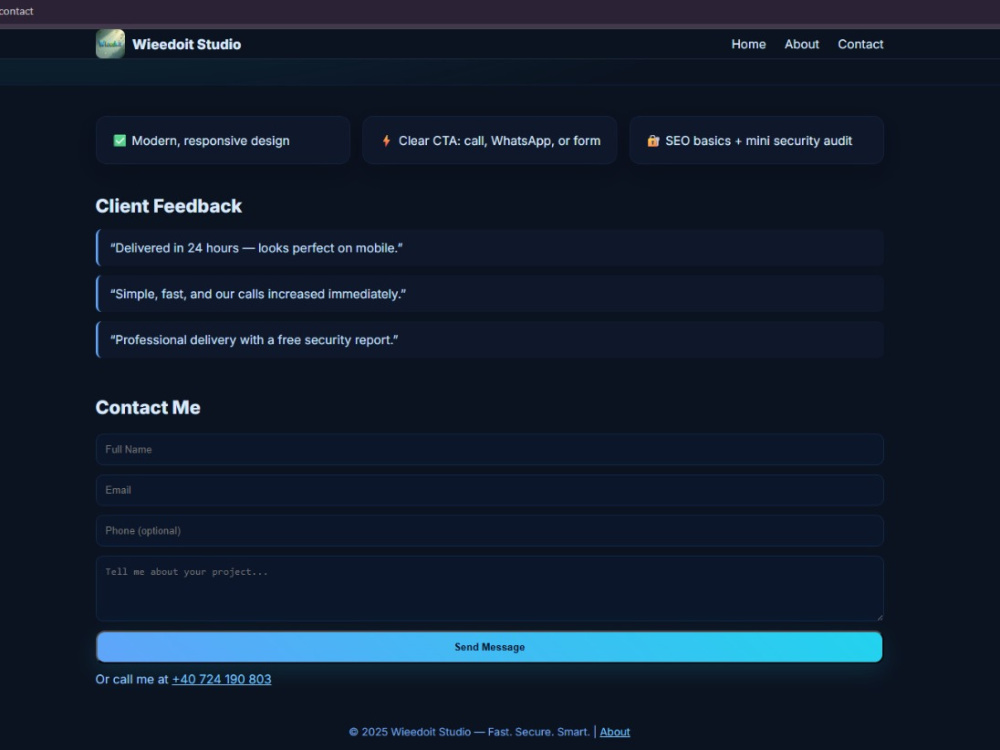Focus the Email input field
The image size is (1000, 750).
[489, 490]
